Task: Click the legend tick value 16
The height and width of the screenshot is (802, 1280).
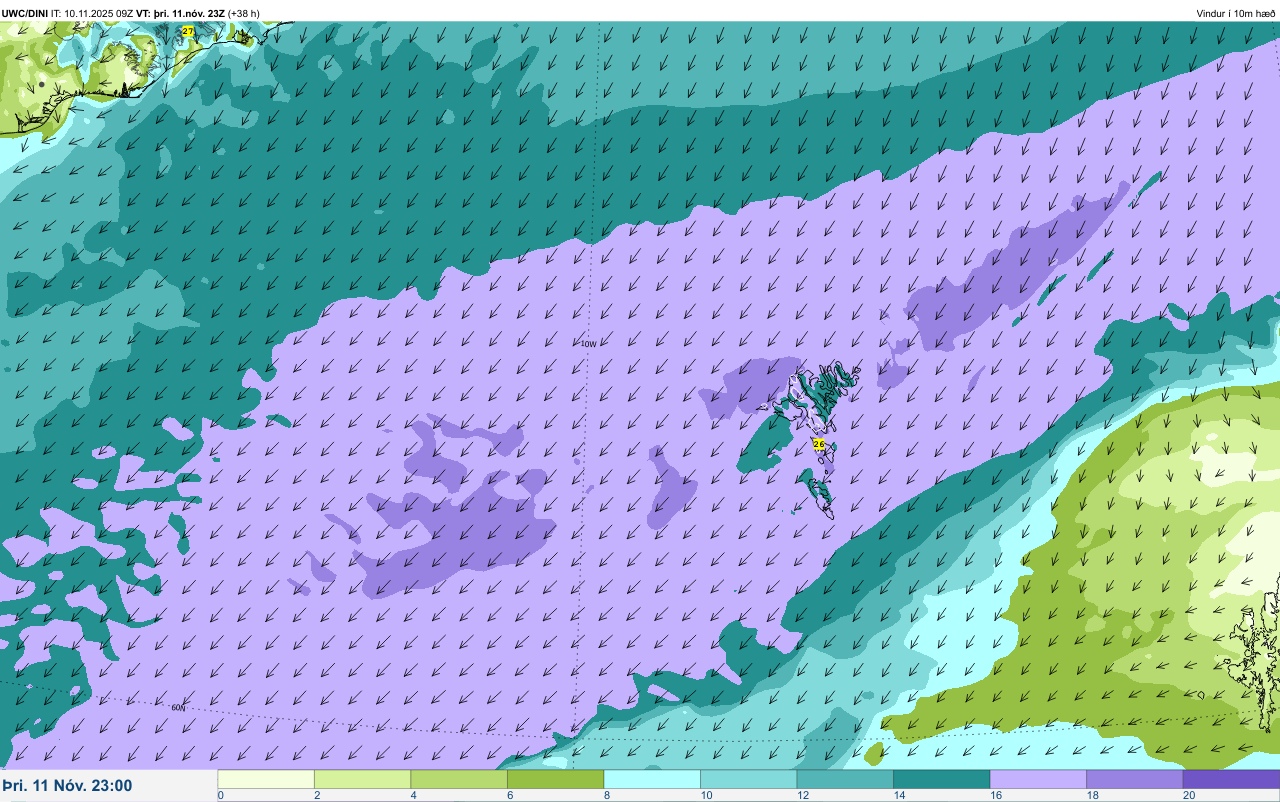Action: [x=995, y=796]
